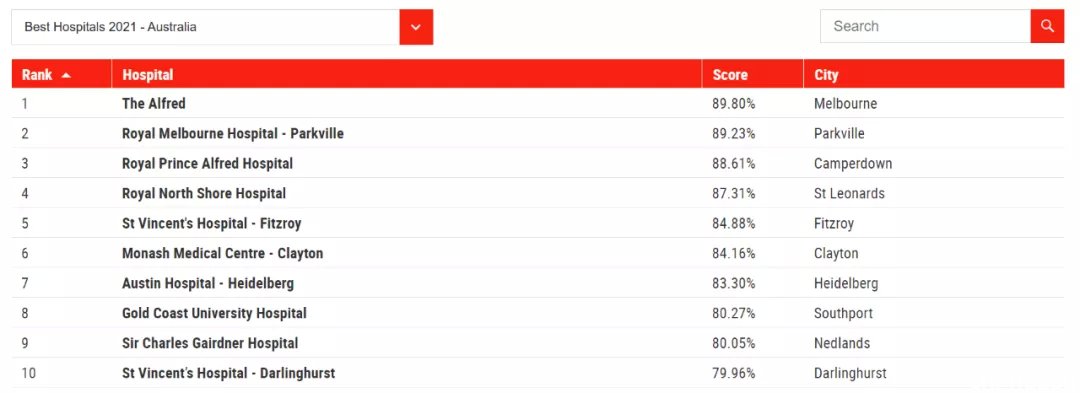The width and height of the screenshot is (1080, 393).
Task: Select St Vincent's Hospital - Fitzroy
Action: click(211, 224)
